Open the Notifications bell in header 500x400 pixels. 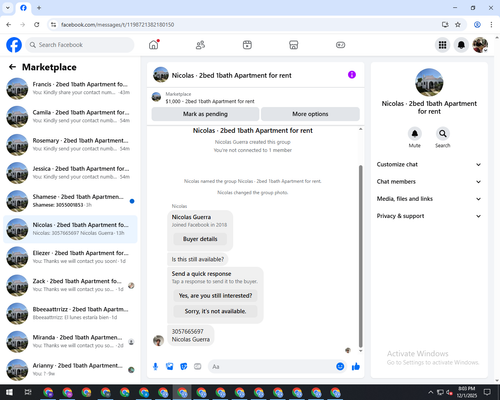click(x=461, y=45)
